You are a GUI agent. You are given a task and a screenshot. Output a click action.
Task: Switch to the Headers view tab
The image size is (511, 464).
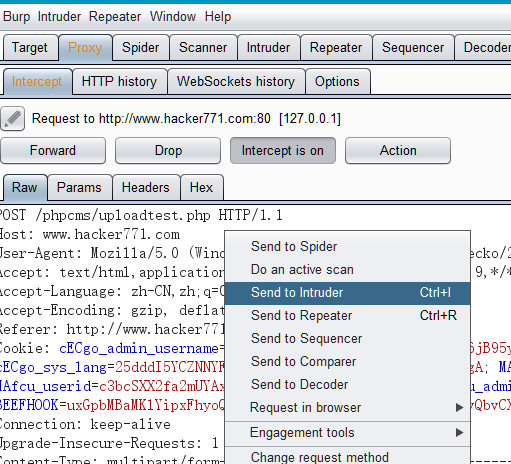click(146, 187)
